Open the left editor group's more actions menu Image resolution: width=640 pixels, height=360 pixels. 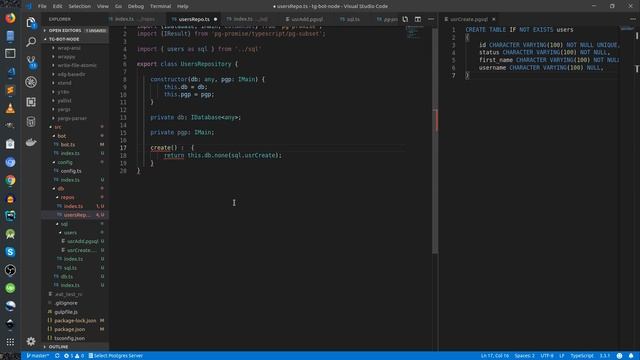click(x=431, y=19)
